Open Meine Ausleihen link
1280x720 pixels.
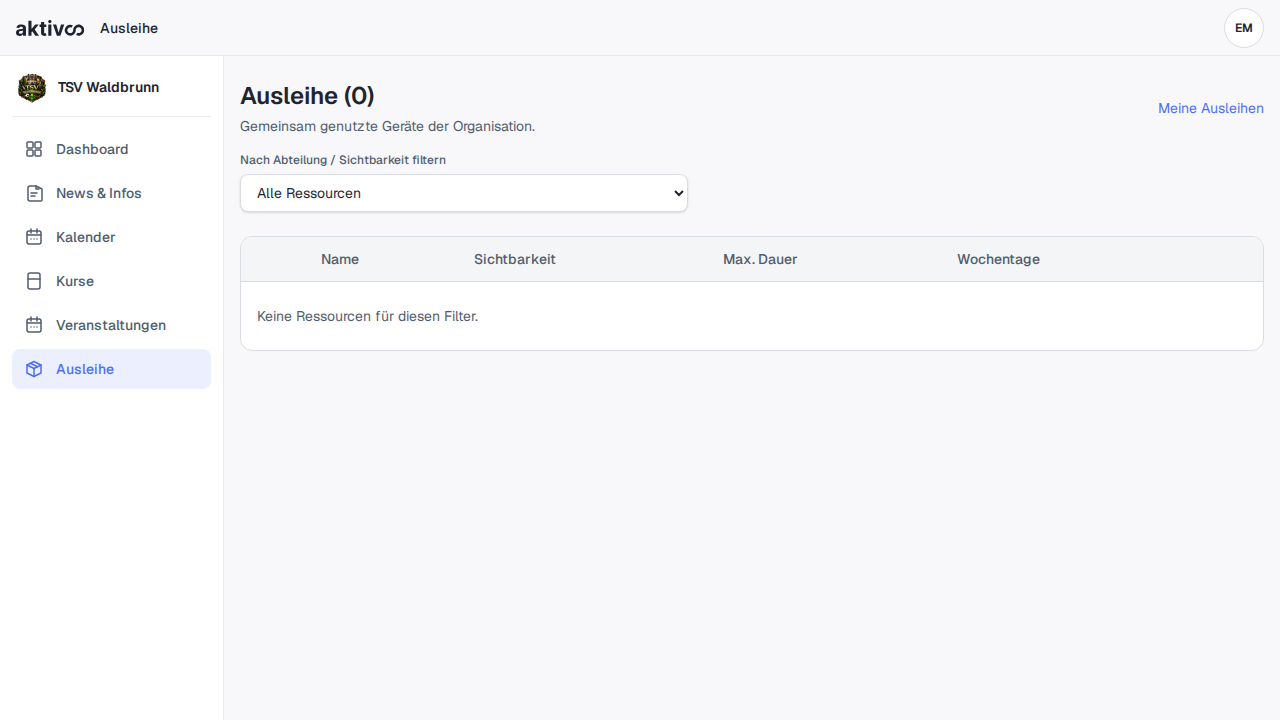(1211, 108)
